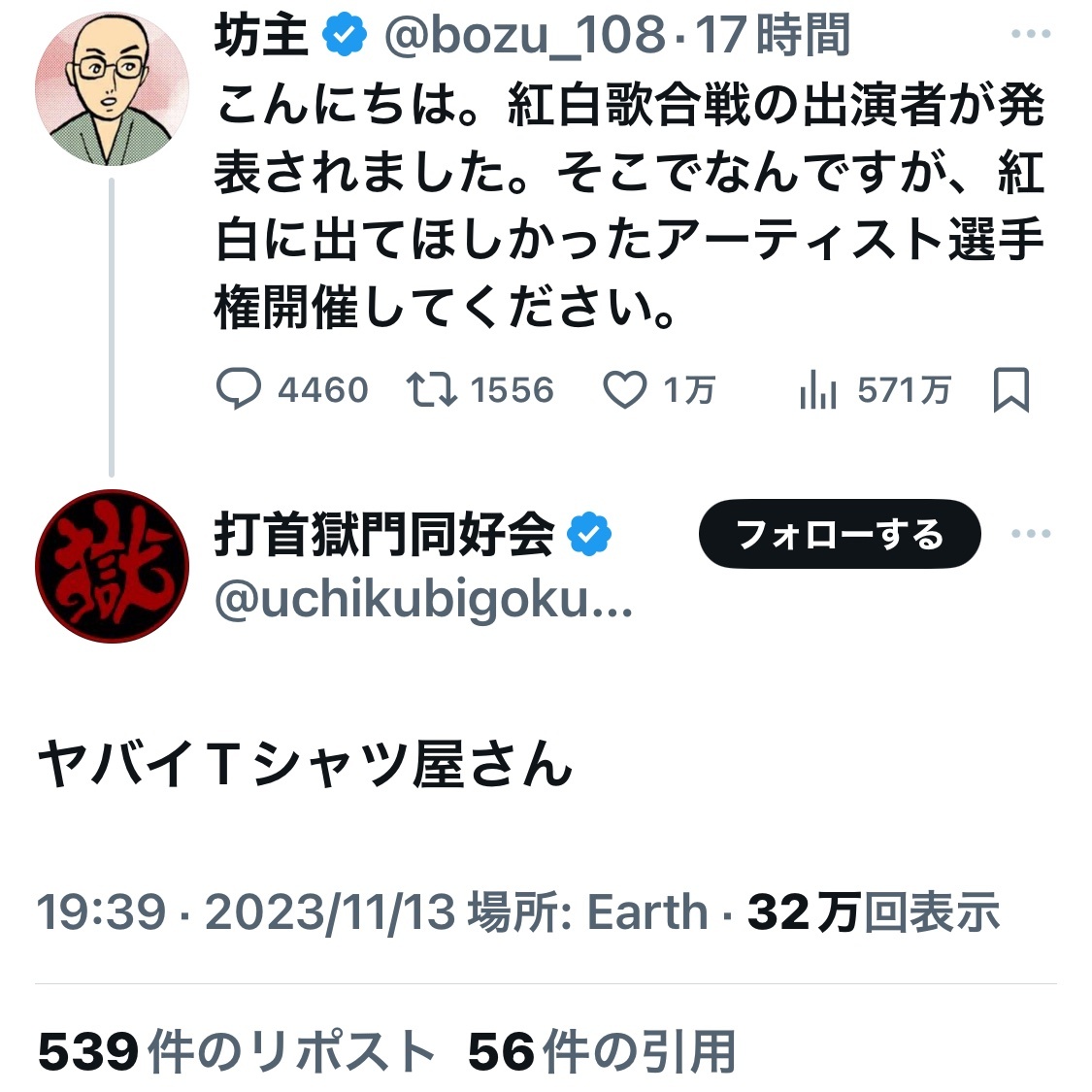Click the 坊主 display name
The height and width of the screenshot is (1092, 1092).
(x=261, y=37)
